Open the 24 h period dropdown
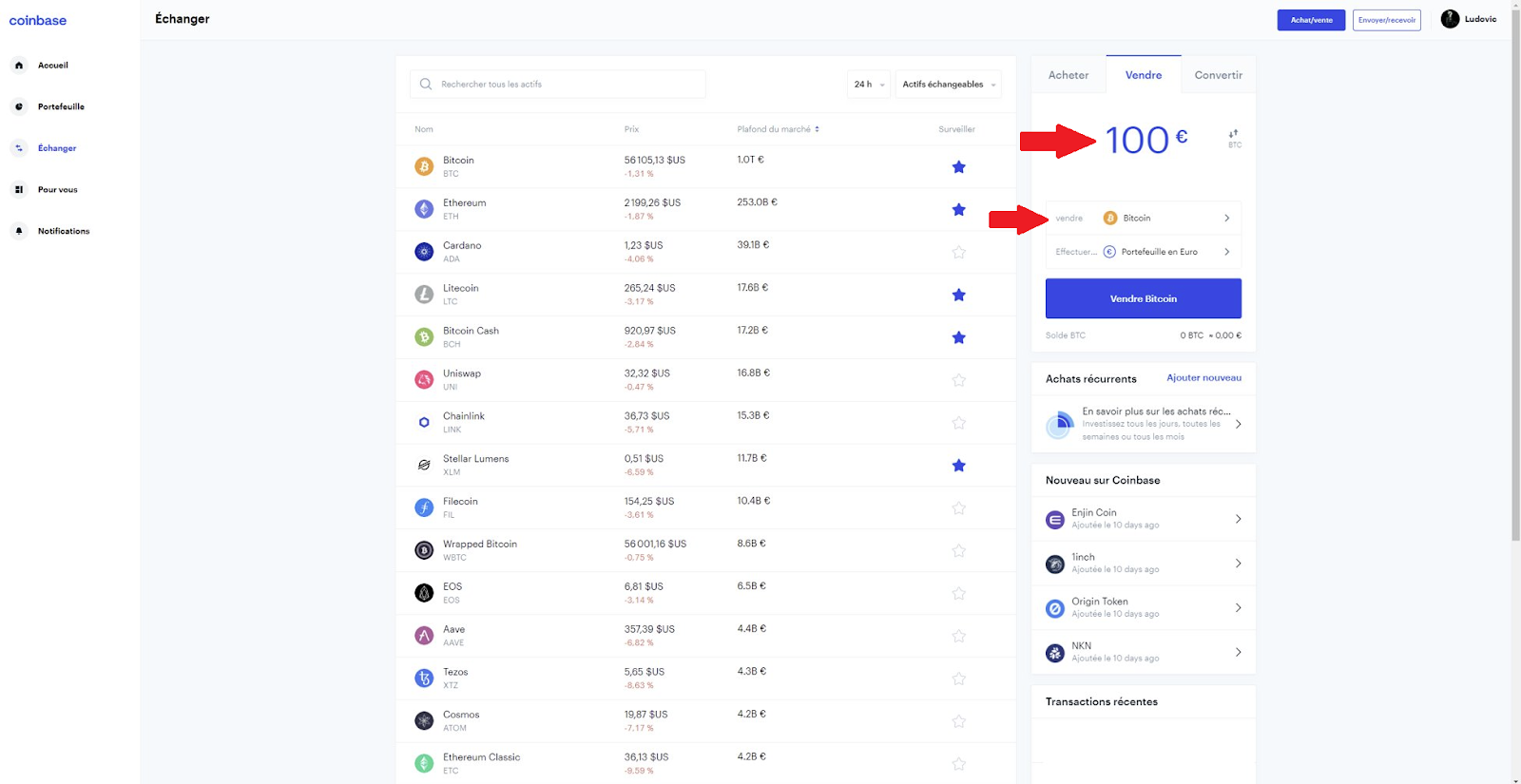 tap(869, 84)
